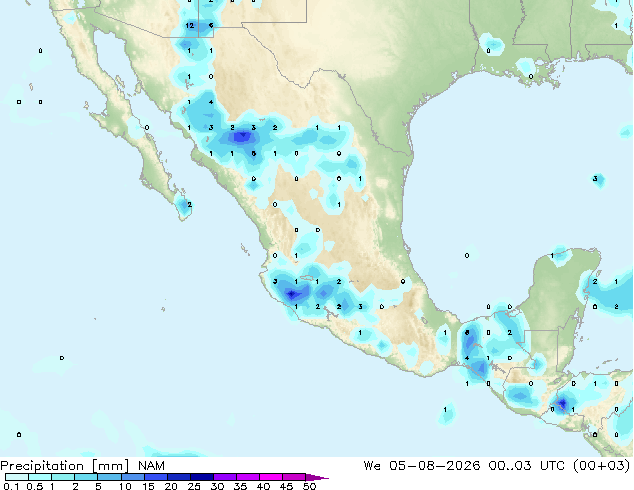Click the 5 to 10 mm legend swatch

click(109, 477)
